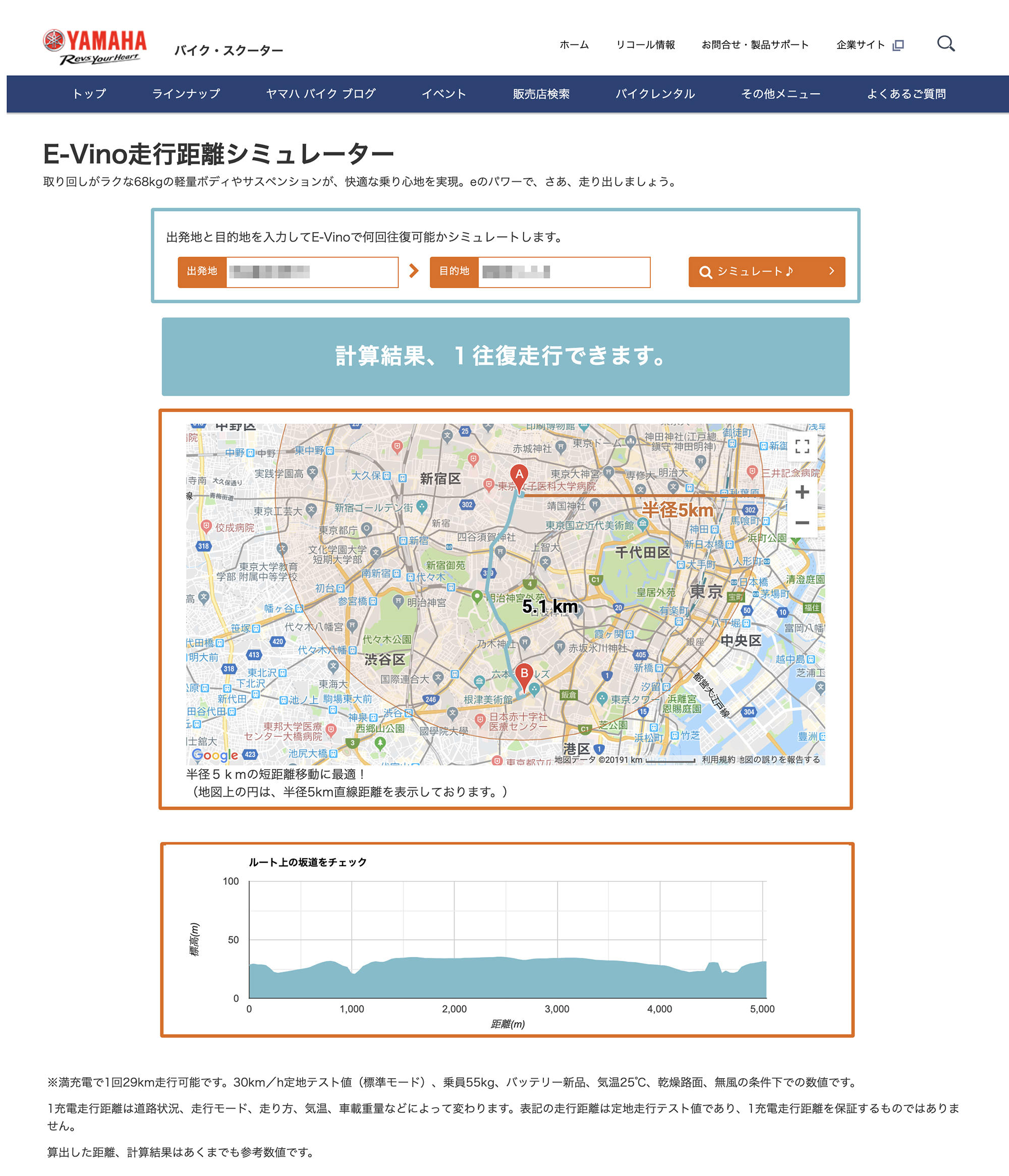1009x1176 pixels.
Task: Open the site search magnifier icon
Action: point(945,44)
